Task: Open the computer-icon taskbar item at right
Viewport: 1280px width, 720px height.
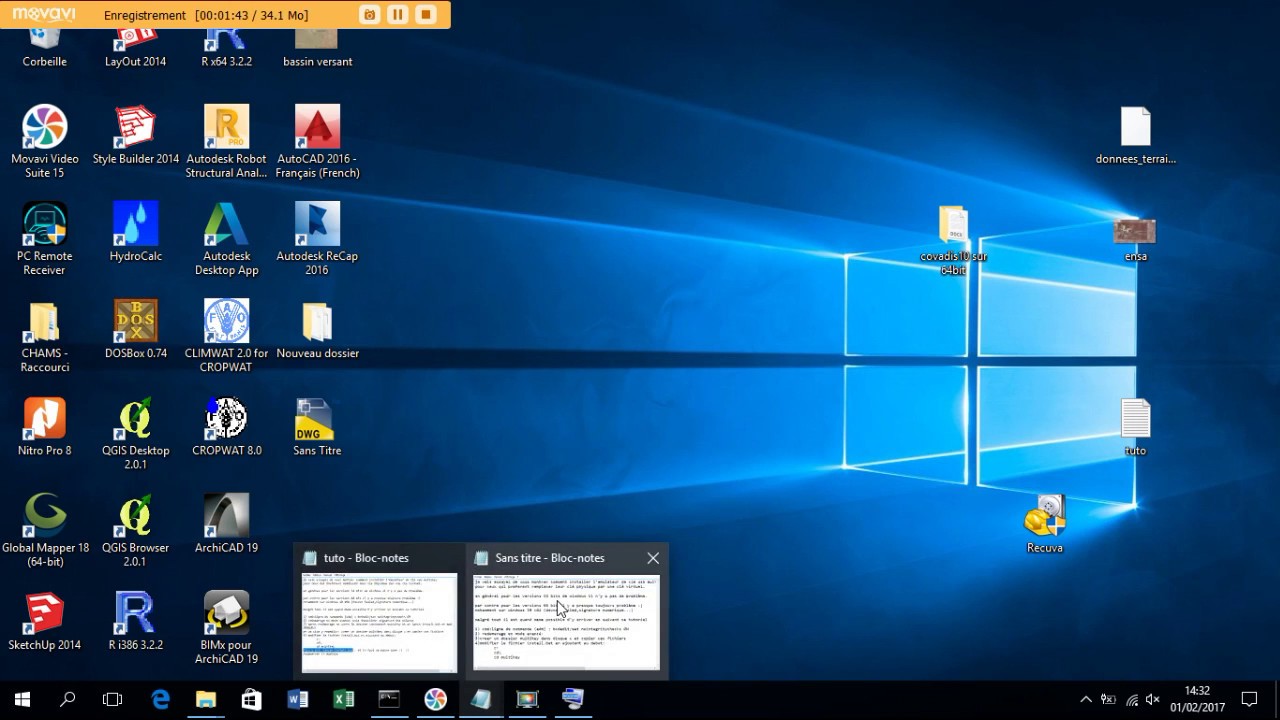Action: coord(573,700)
